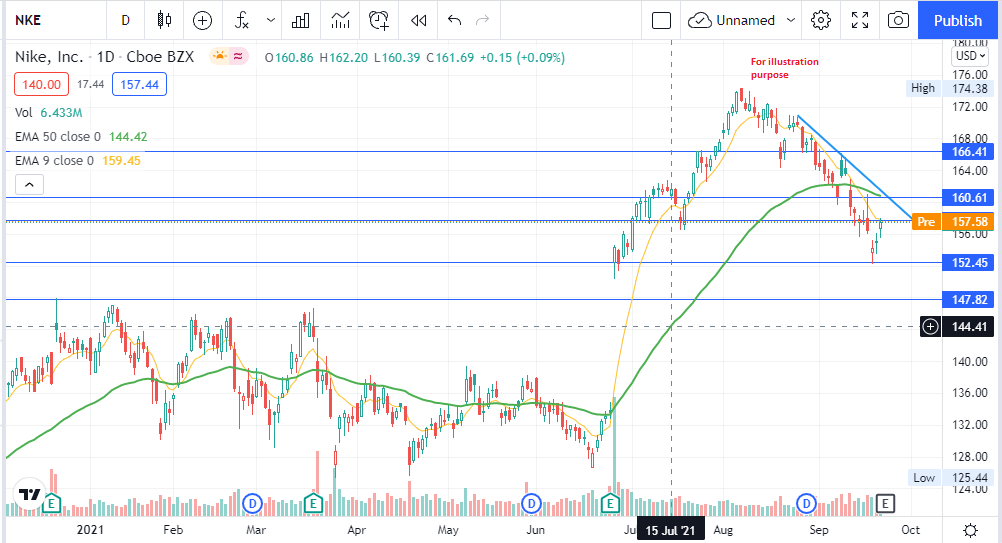Image resolution: width=1002 pixels, height=543 pixels.
Task: Open the USD currency dropdown
Action: (x=971, y=56)
